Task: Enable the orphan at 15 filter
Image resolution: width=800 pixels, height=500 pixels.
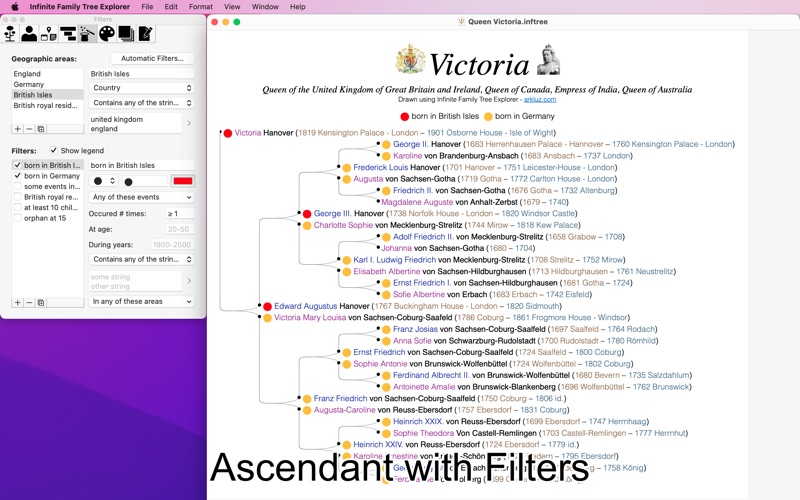Action: coord(17,218)
